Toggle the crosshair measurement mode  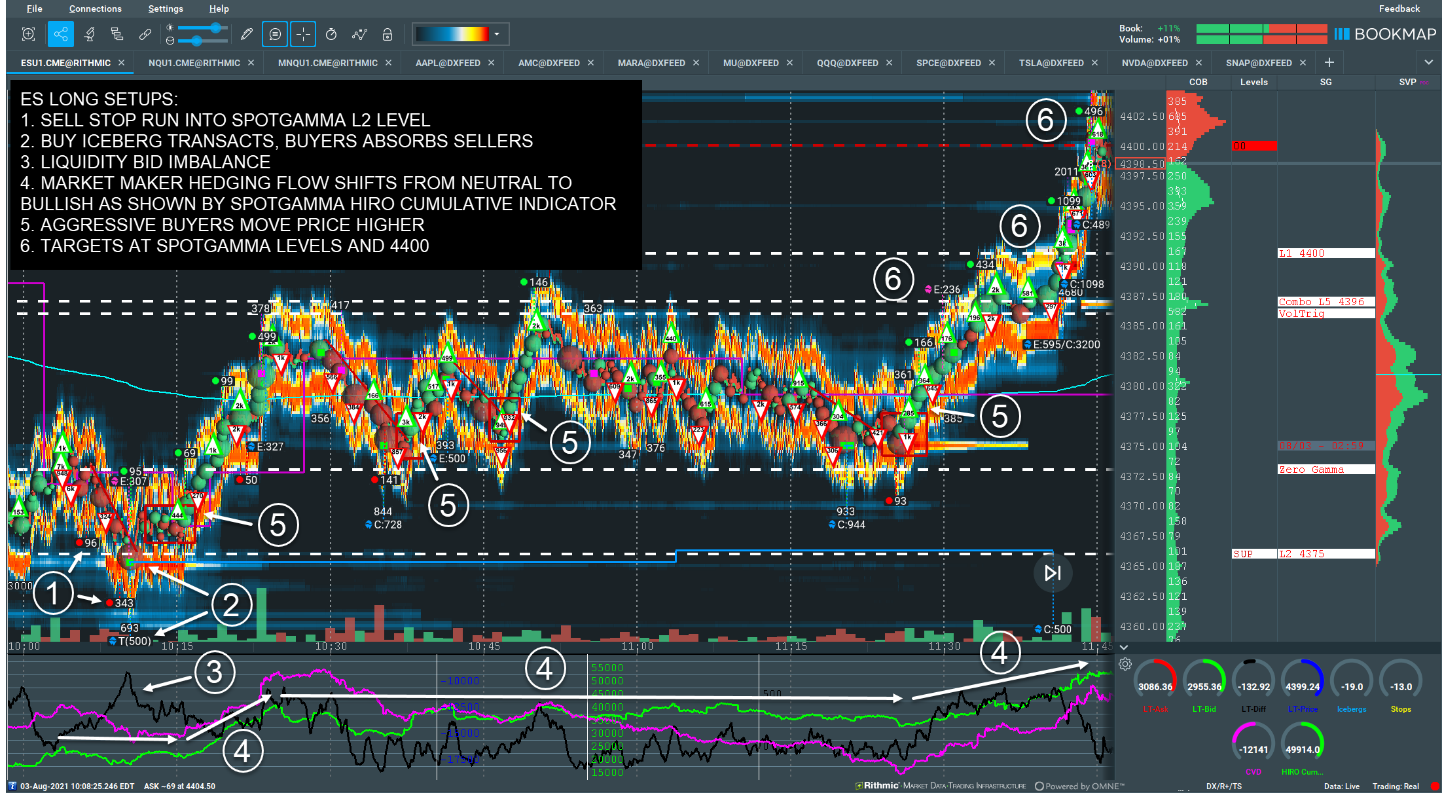303,33
